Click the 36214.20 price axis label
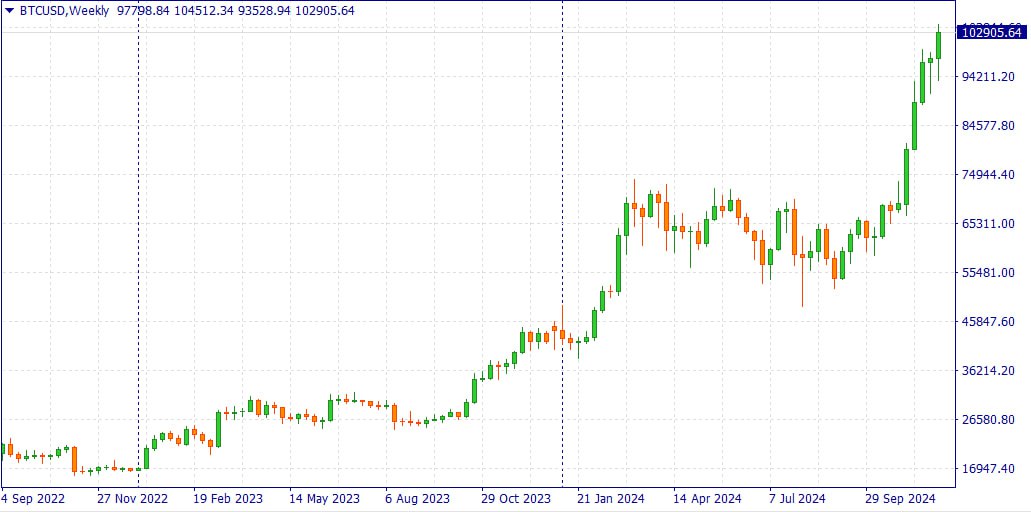The width and height of the screenshot is (1031, 512). point(988,371)
